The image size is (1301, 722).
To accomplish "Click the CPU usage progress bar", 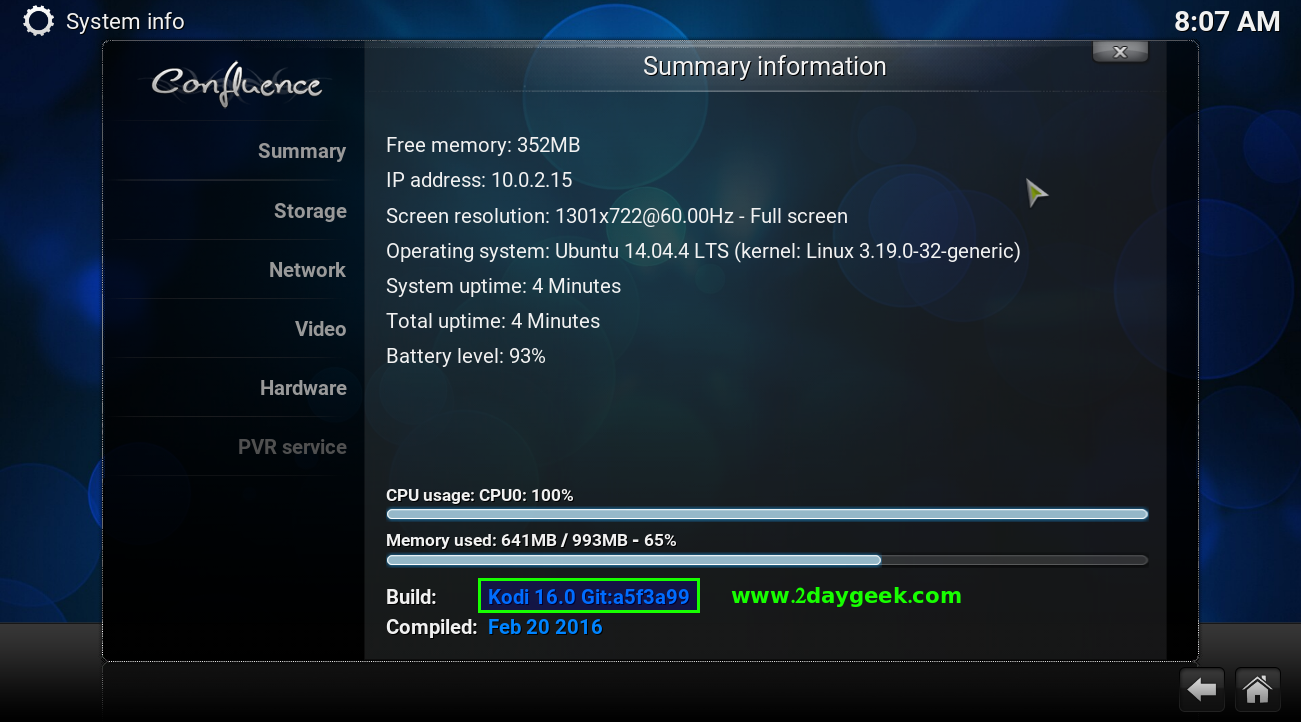I will (767, 514).
